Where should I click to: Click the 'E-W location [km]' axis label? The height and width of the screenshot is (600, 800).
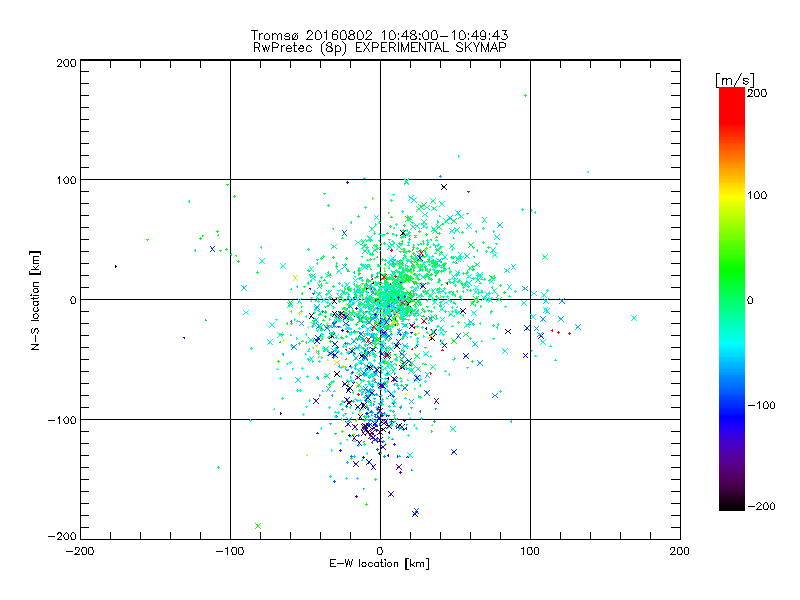[379, 564]
